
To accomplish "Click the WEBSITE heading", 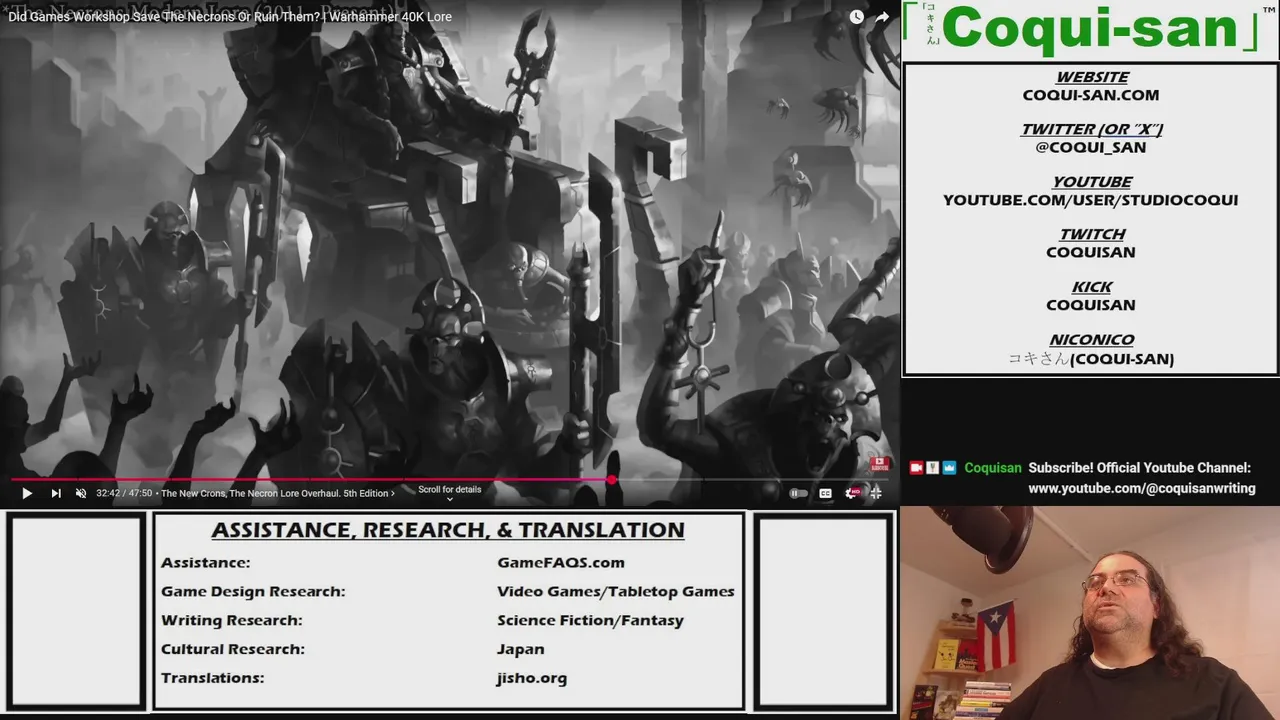I will 1092,77.
